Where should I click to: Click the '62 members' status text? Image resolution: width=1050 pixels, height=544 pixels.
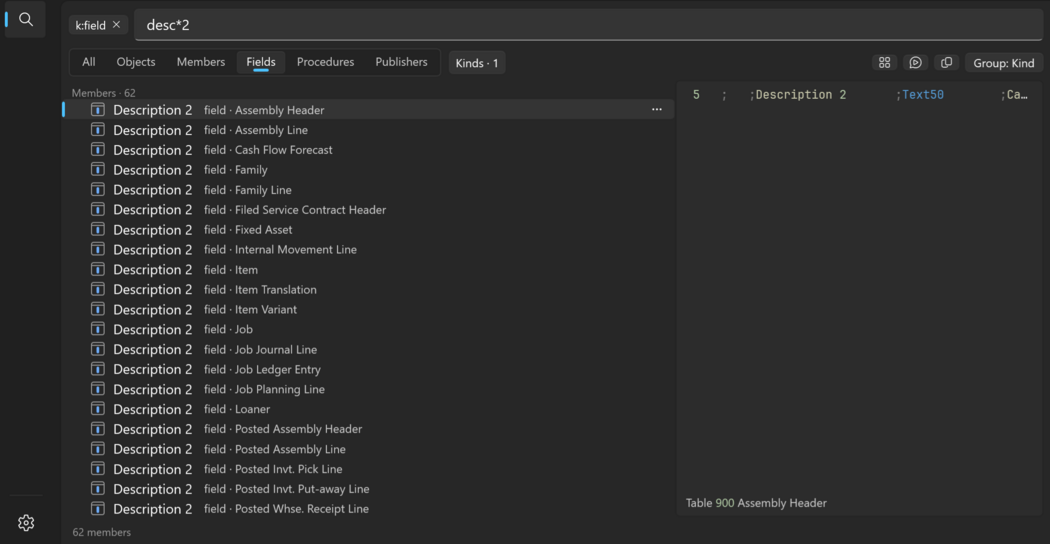tap(102, 532)
